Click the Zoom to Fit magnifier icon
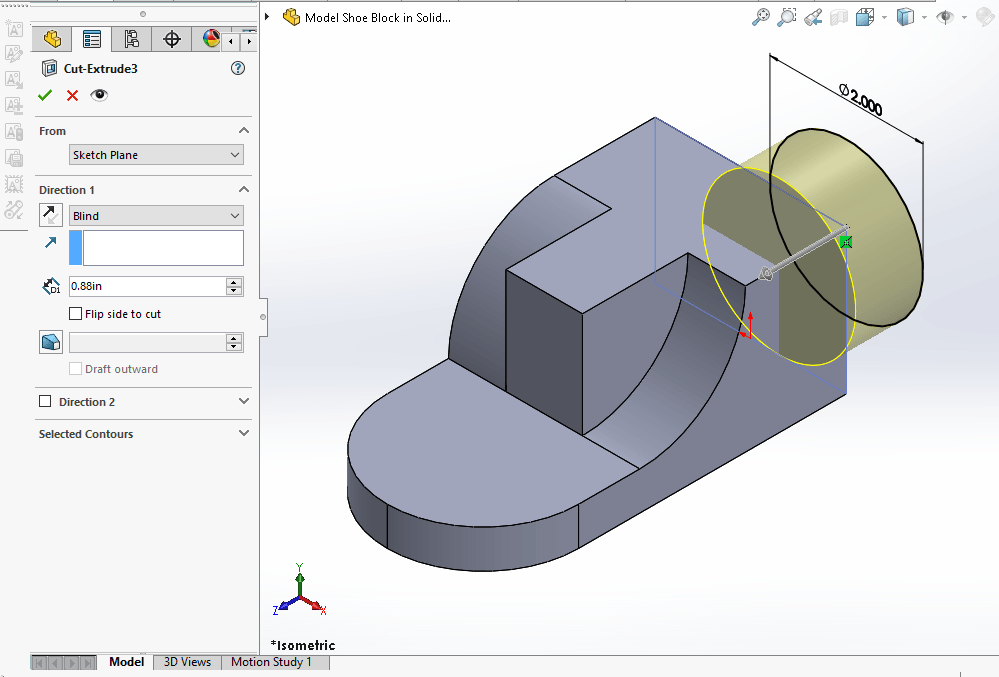The image size is (999, 677). (x=761, y=17)
